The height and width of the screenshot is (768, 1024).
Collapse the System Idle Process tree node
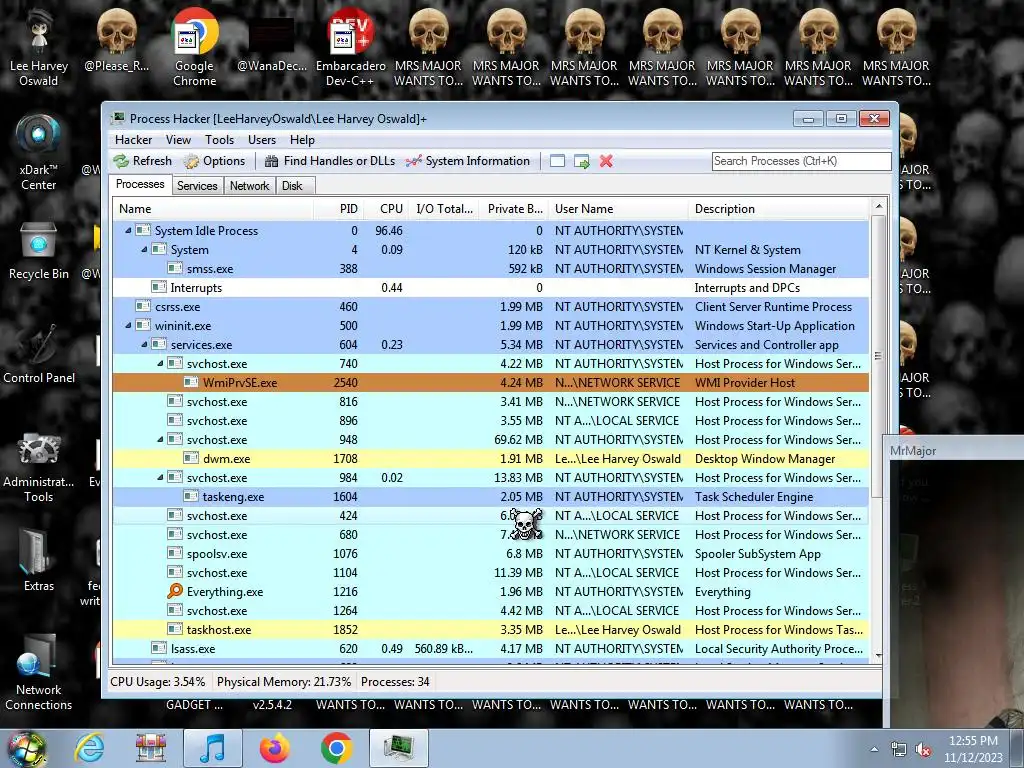pyautogui.click(x=128, y=231)
